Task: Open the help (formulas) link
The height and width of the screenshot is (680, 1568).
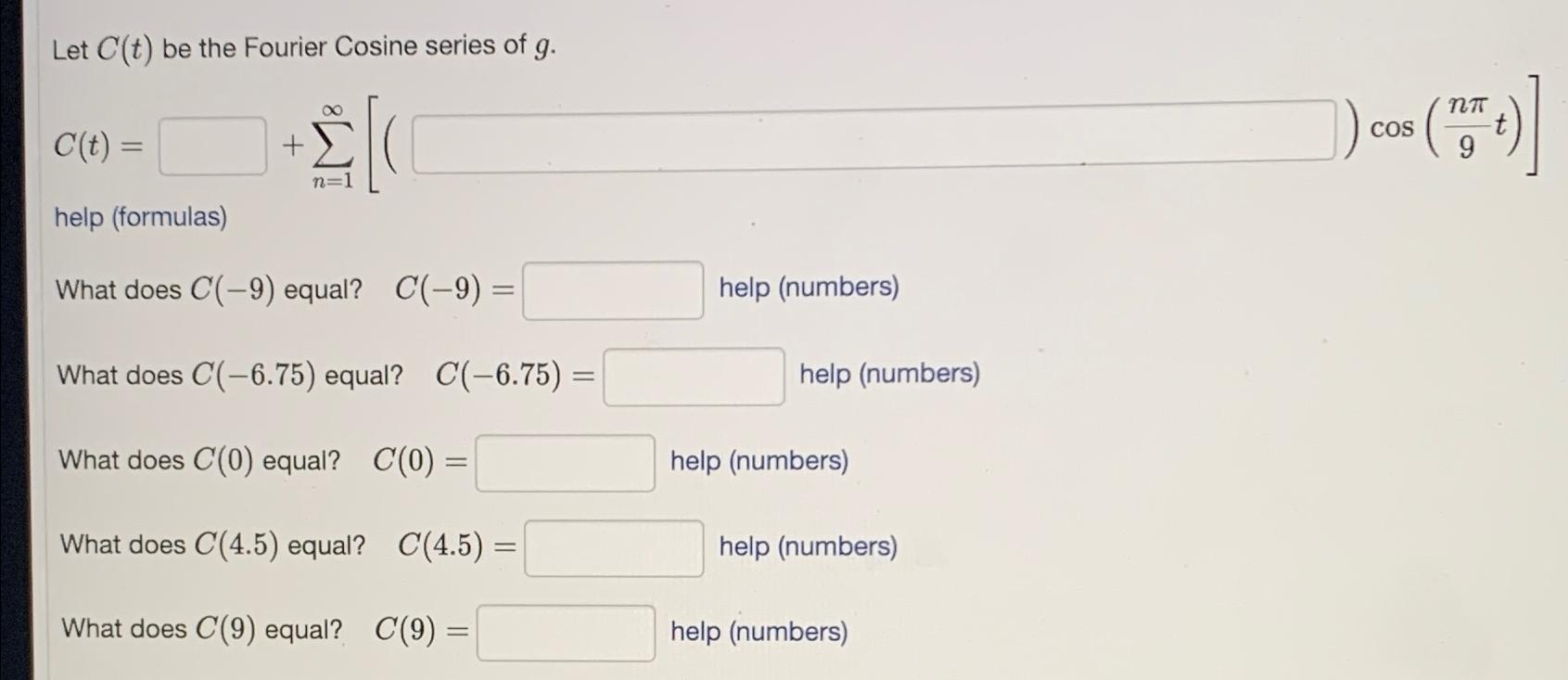Action: 139,218
